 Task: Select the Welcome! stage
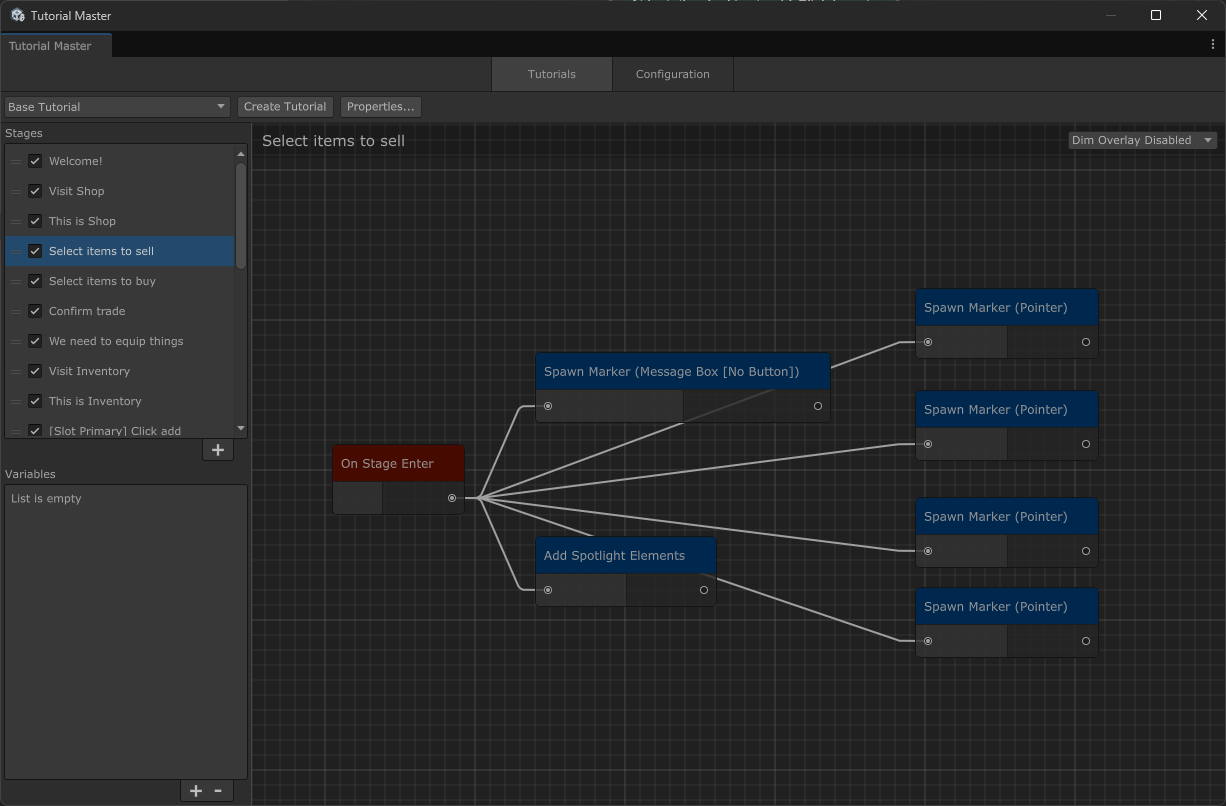[120, 161]
